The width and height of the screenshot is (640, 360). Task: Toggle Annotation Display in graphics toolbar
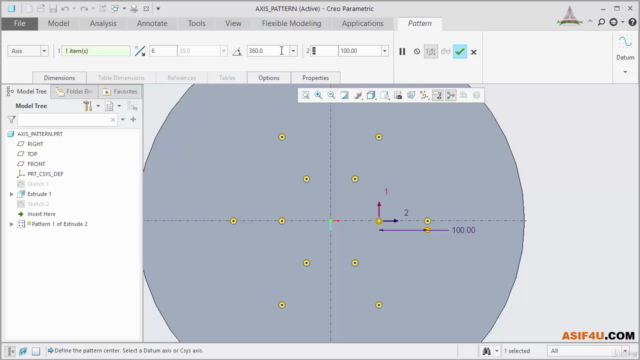coord(438,95)
